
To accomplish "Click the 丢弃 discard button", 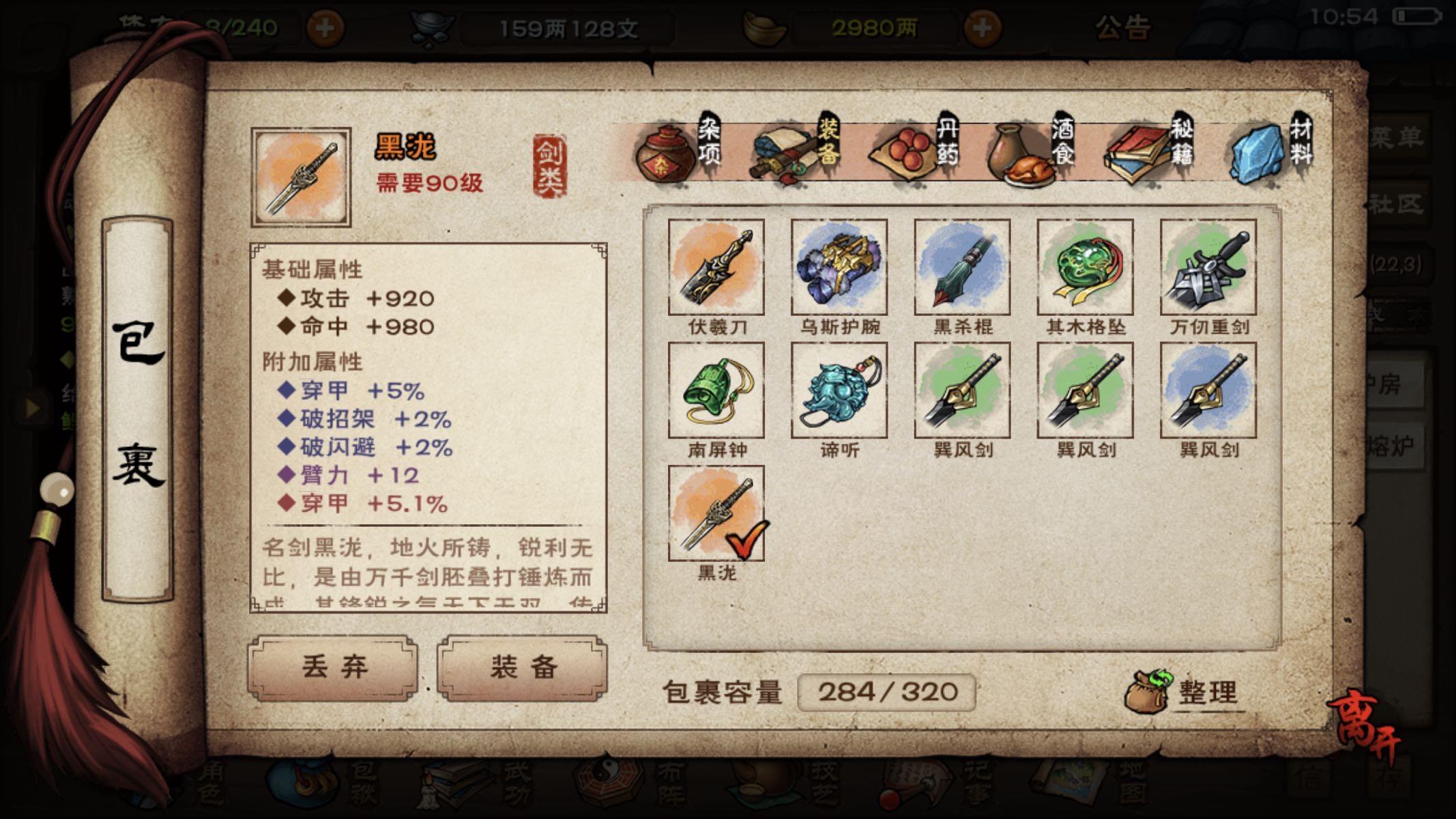I will (333, 668).
